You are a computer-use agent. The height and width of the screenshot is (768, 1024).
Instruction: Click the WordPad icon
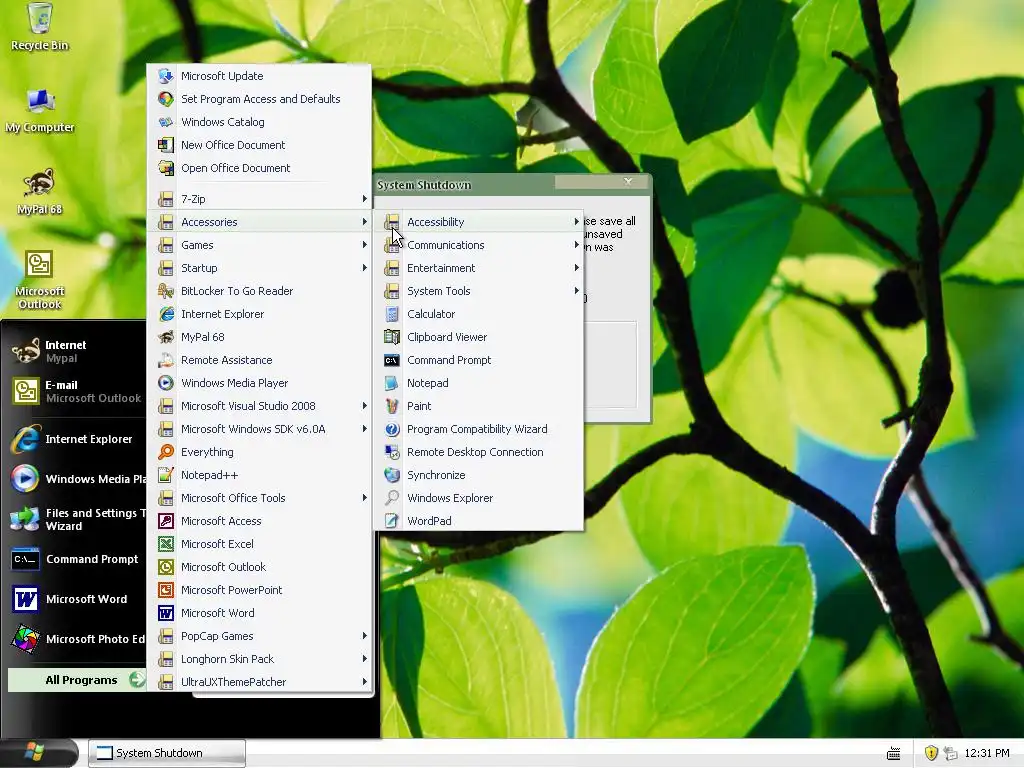point(392,521)
